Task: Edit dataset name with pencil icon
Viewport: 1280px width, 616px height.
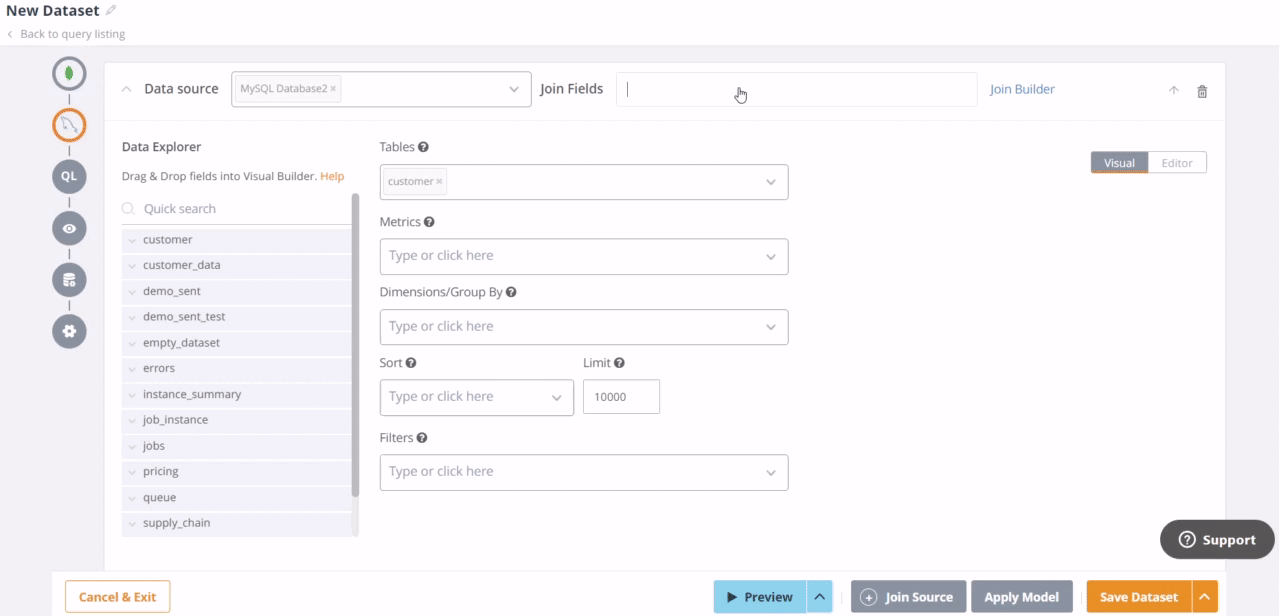Action: coord(111,10)
